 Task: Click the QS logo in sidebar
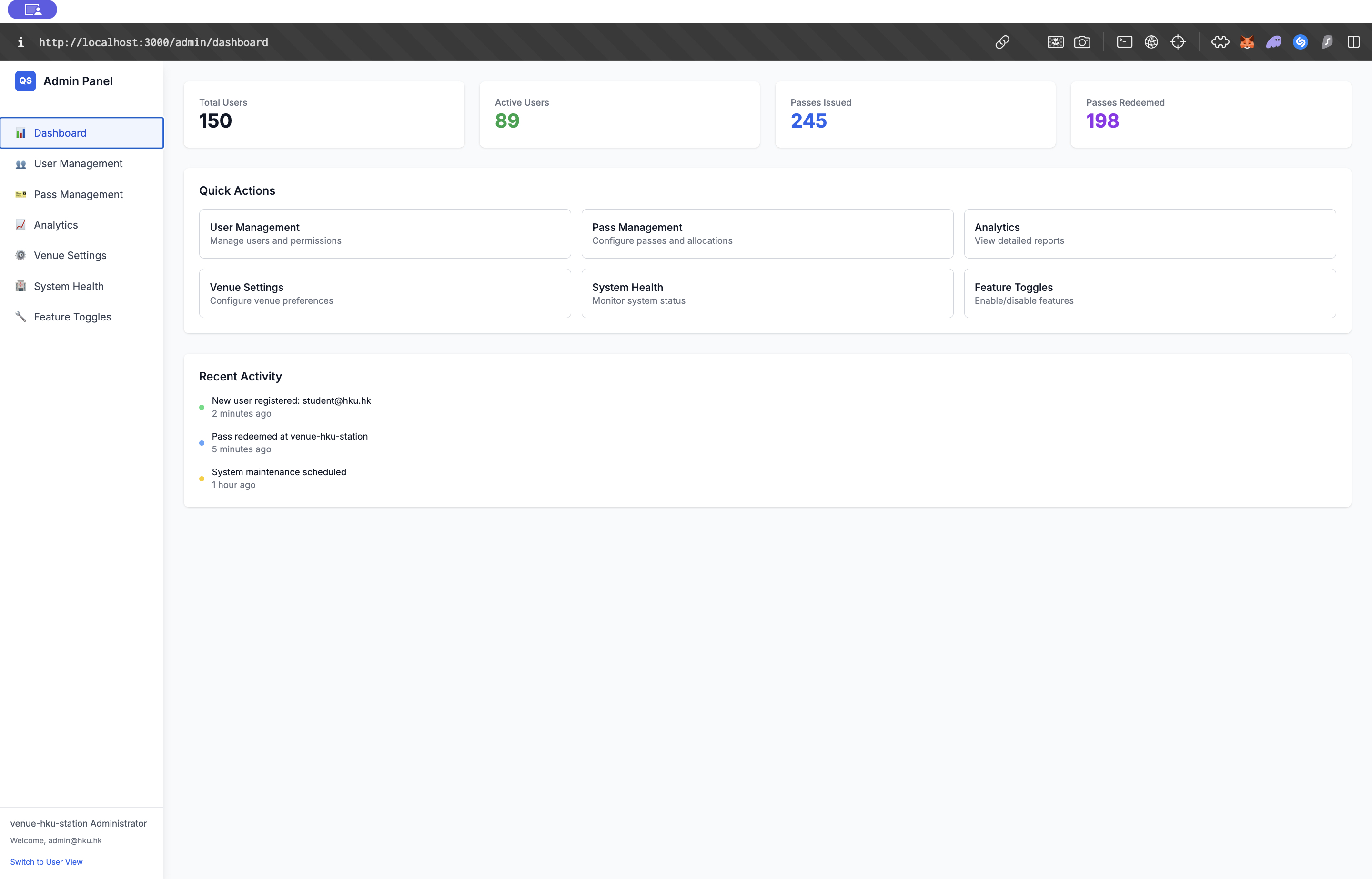click(25, 81)
